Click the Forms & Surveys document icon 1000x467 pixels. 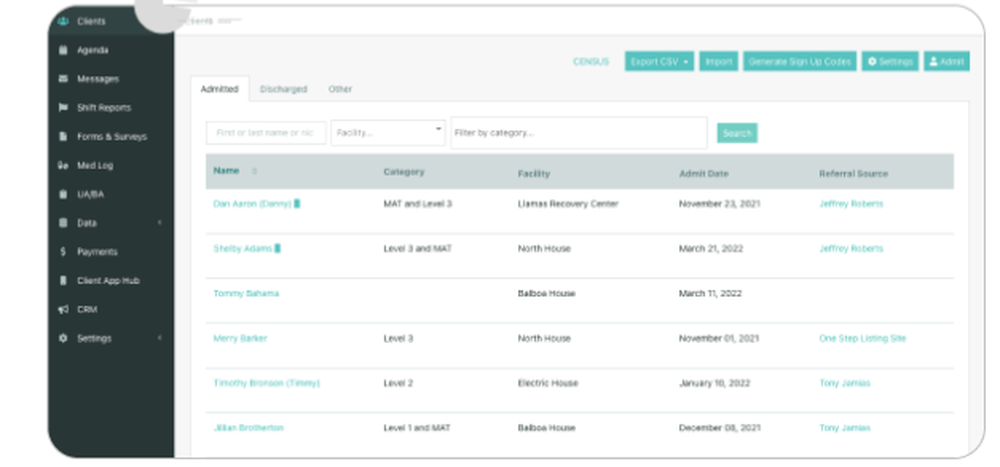pyautogui.click(x=62, y=136)
